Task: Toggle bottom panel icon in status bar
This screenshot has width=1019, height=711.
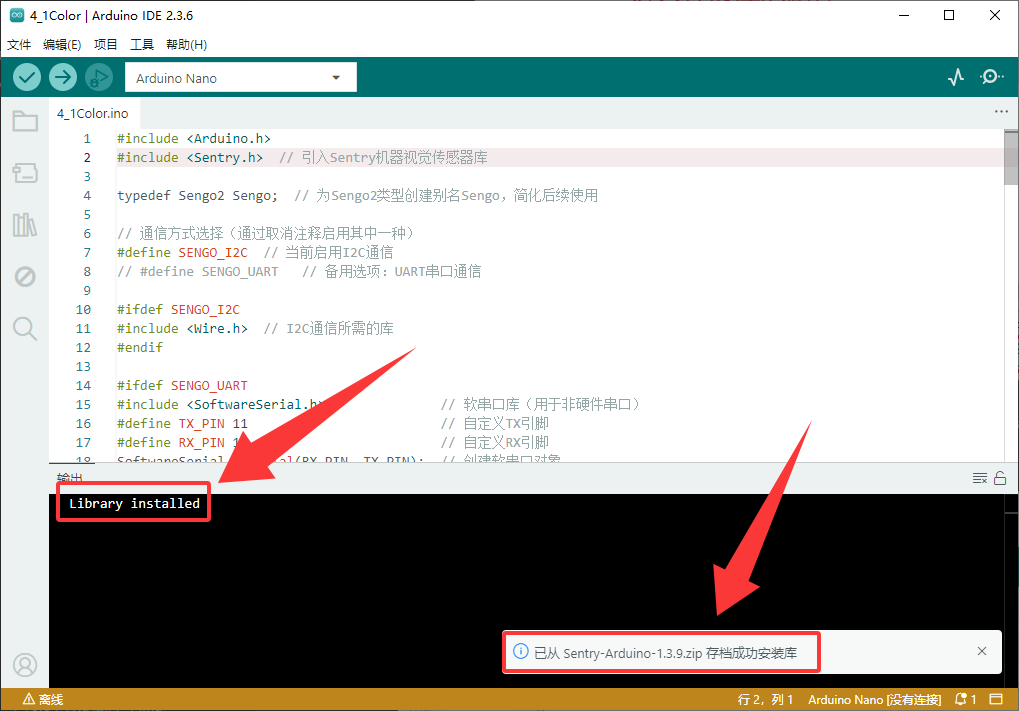Action: pyautogui.click(x=996, y=699)
